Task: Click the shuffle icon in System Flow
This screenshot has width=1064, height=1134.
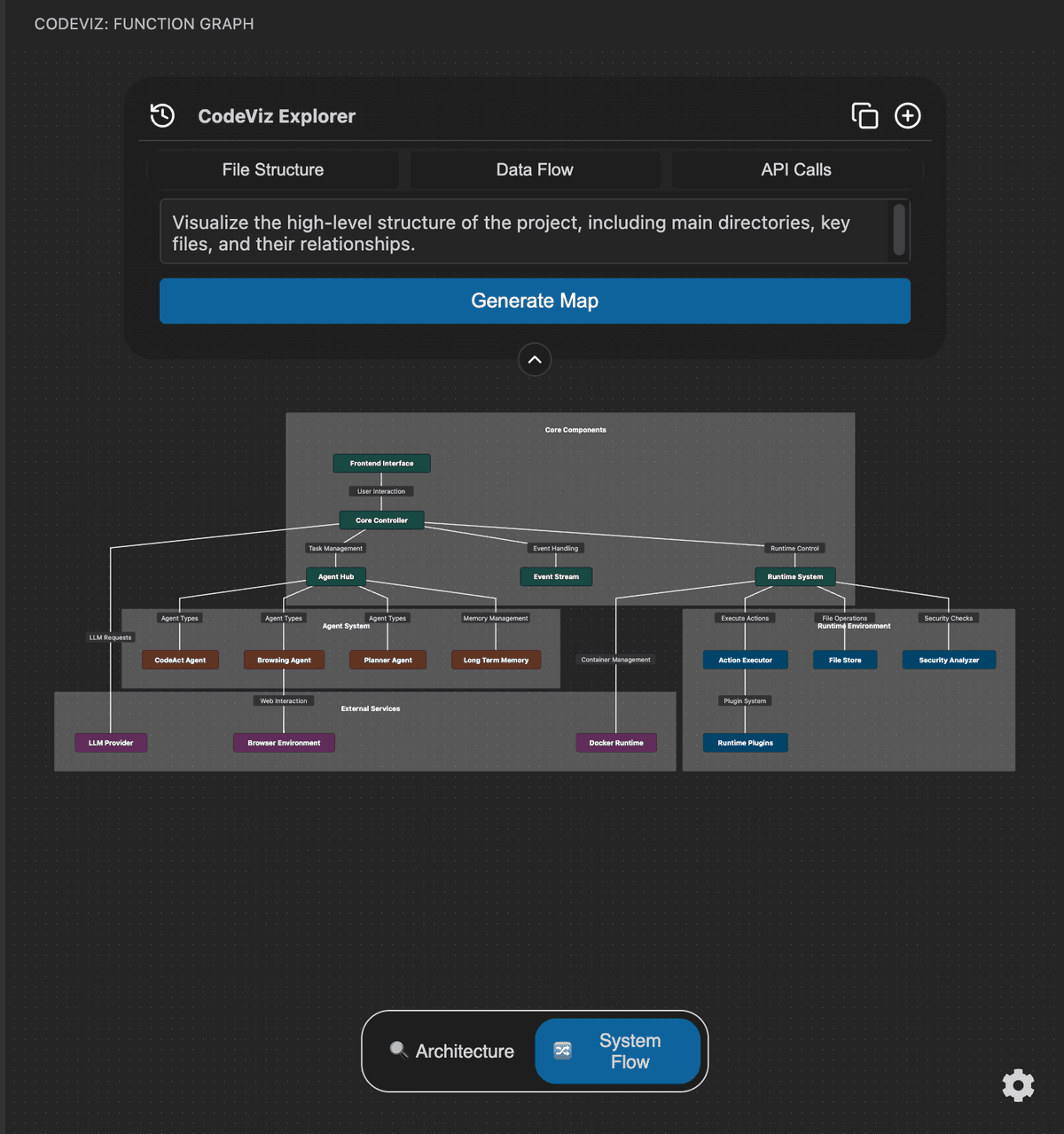Action: [563, 1051]
